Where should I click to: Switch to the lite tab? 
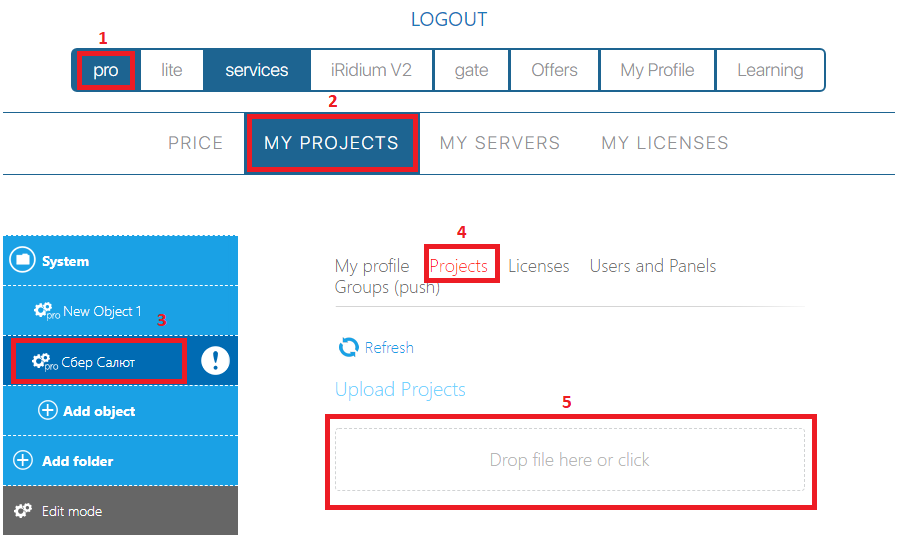click(171, 70)
